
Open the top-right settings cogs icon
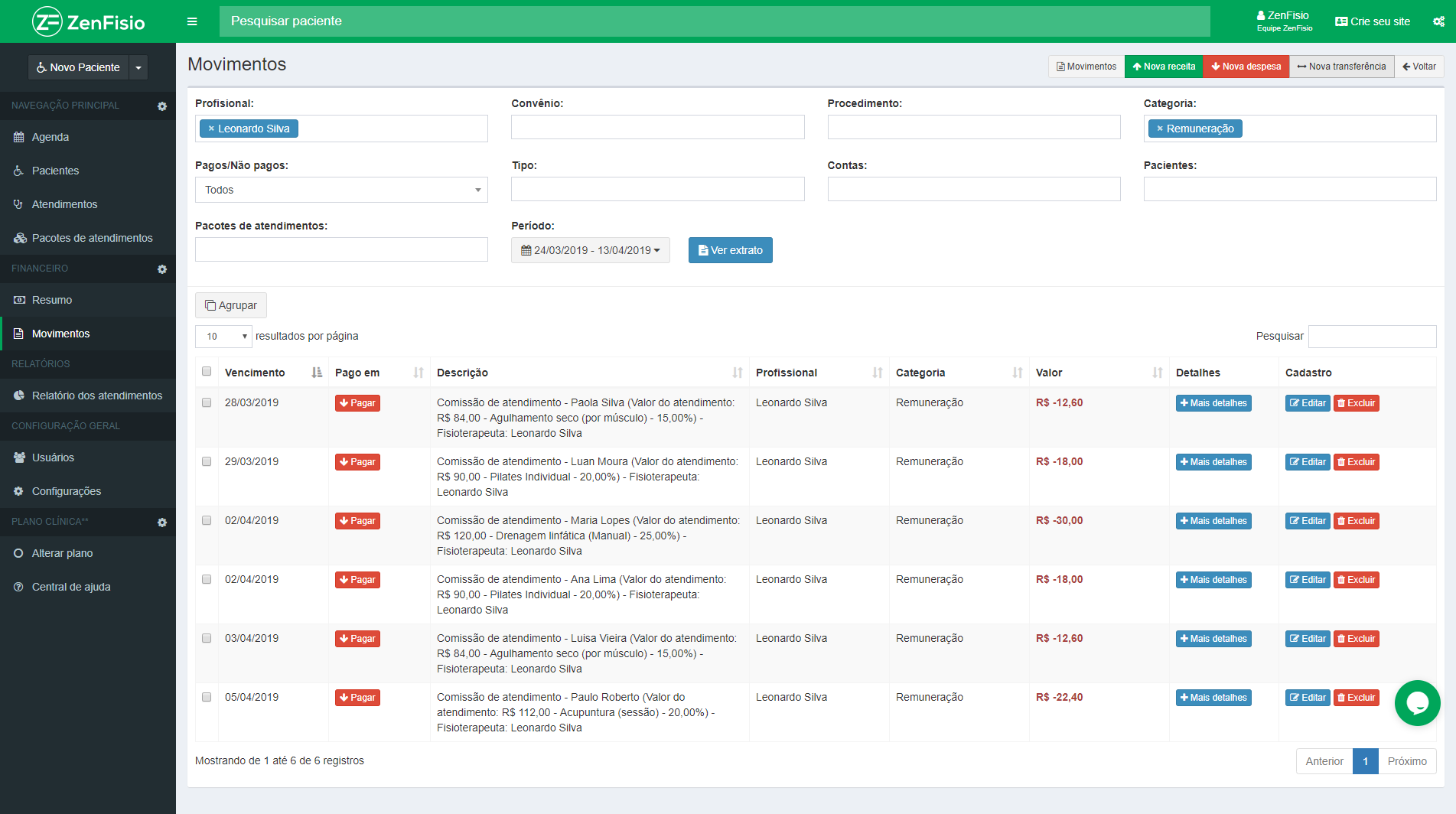click(x=1438, y=21)
